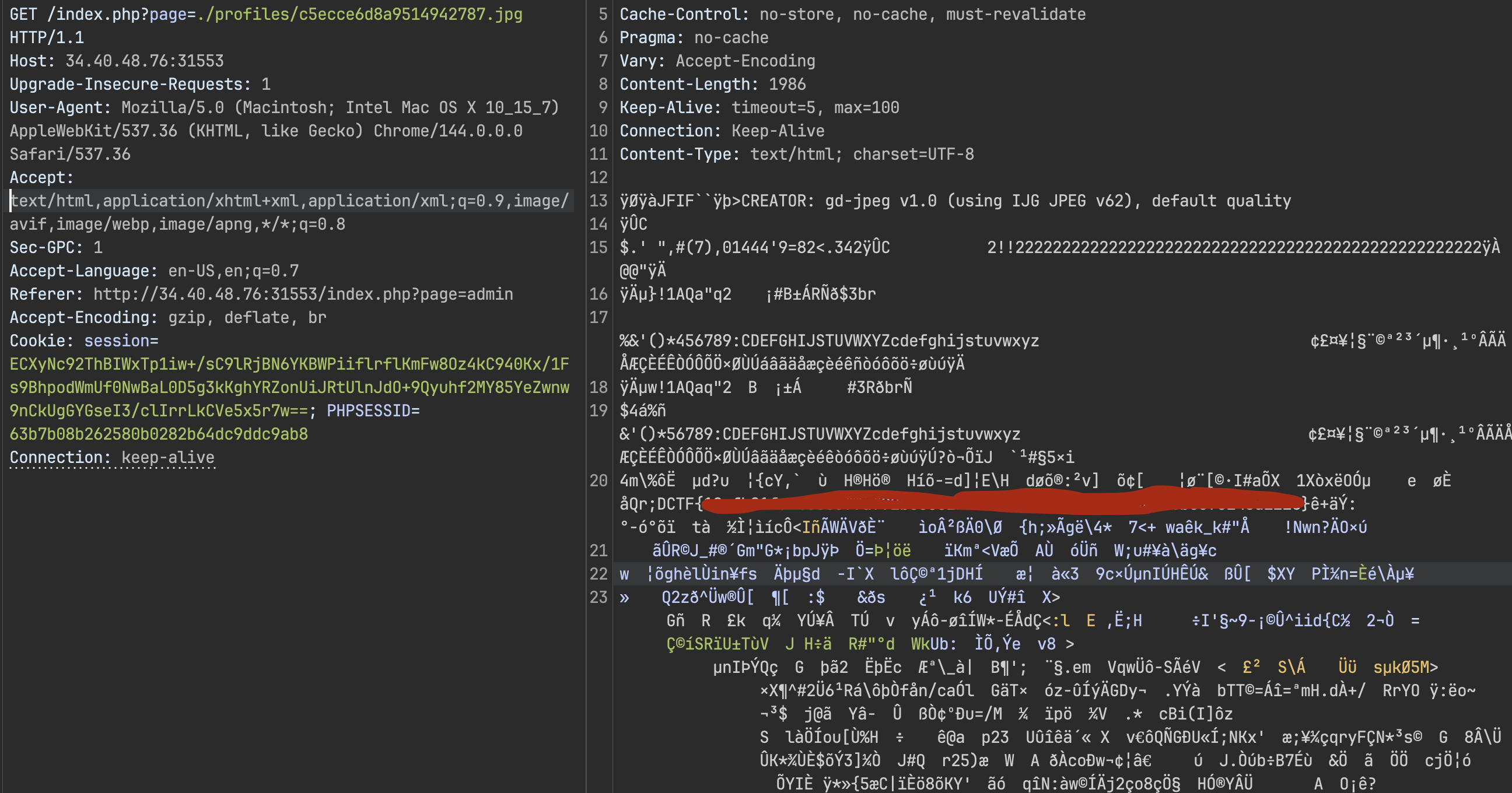
Task: Click the Referer URL with page=admin
Action: point(303,294)
